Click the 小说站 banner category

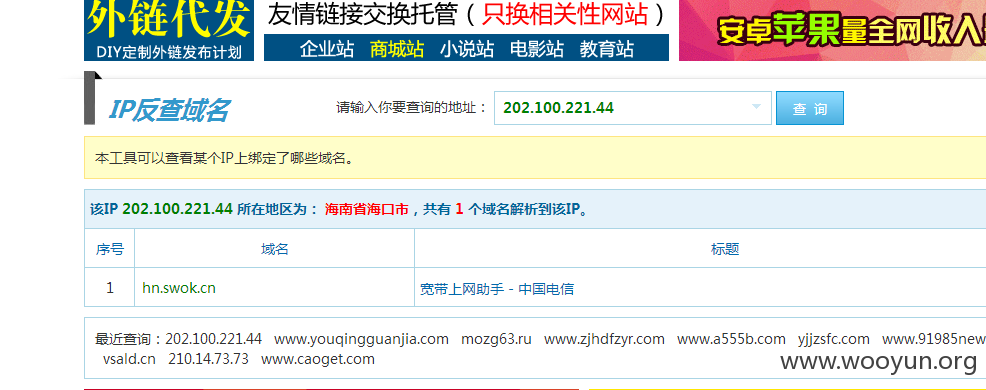pyautogui.click(x=467, y=49)
